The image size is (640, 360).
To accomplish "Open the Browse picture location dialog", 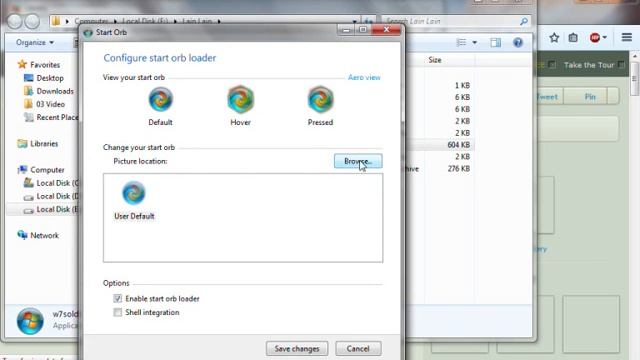I will click(358, 161).
